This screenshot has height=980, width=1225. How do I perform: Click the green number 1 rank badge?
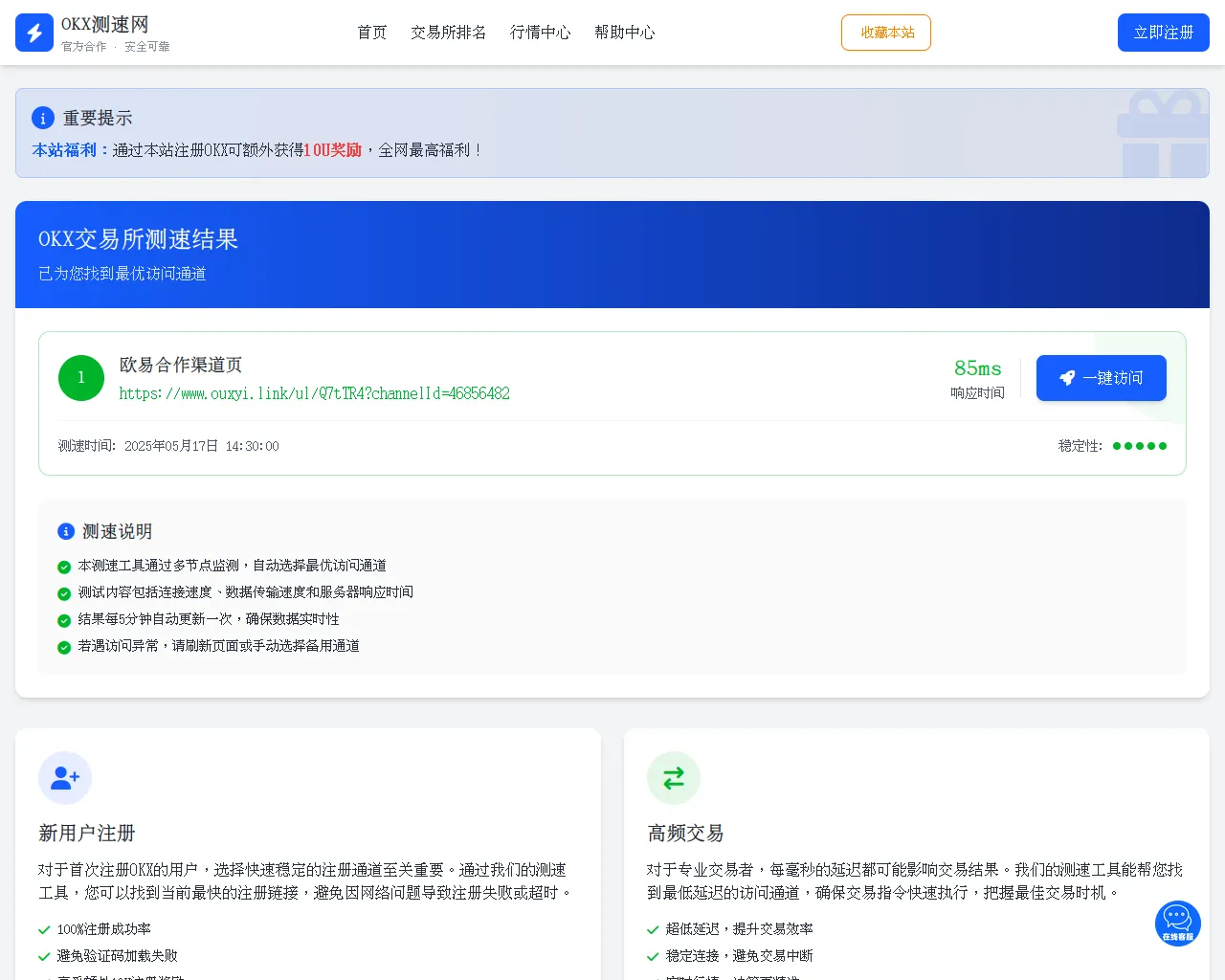(x=81, y=378)
